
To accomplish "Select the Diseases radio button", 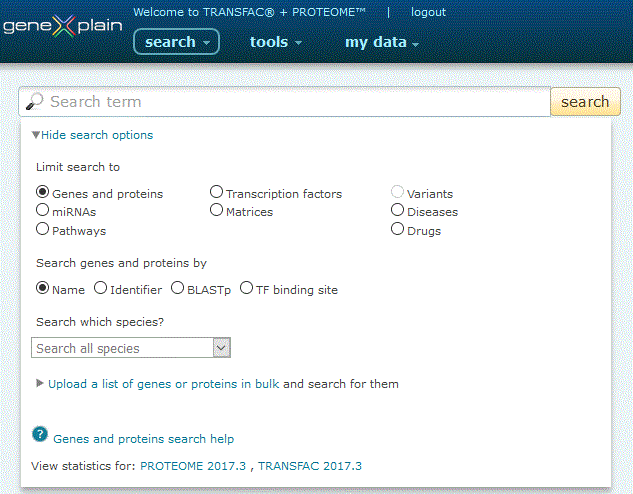I will point(397,210).
